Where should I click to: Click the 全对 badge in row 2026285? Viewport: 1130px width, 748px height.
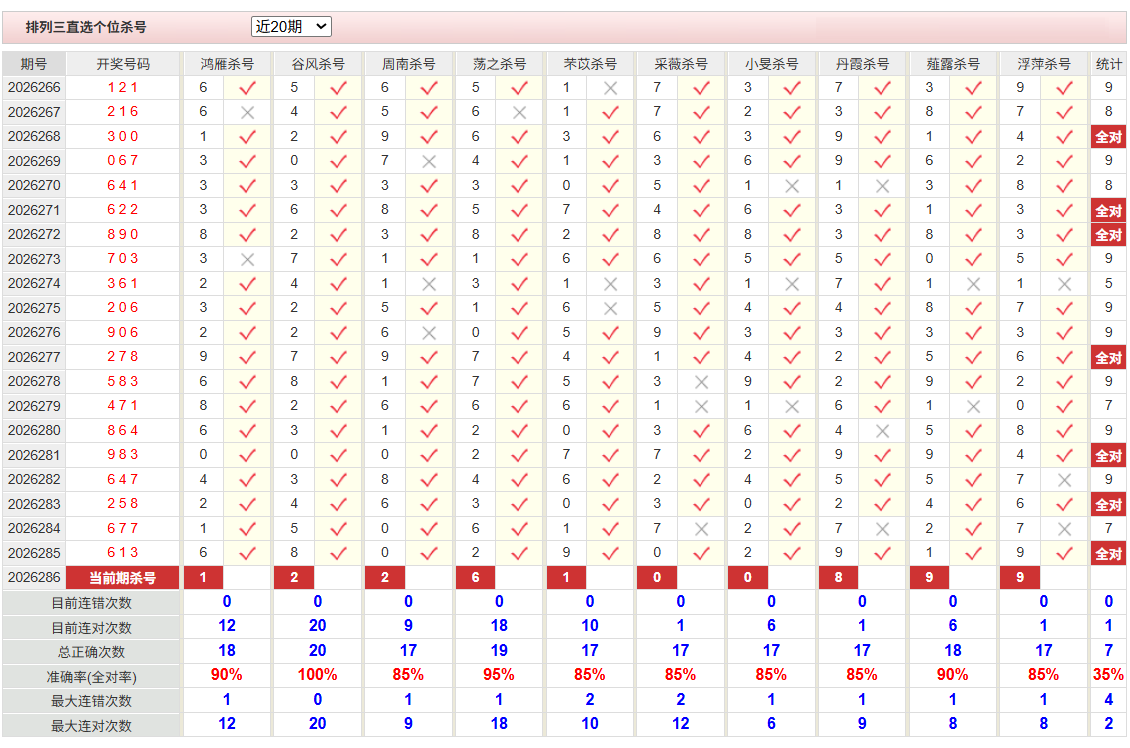[x=1108, y=553]
